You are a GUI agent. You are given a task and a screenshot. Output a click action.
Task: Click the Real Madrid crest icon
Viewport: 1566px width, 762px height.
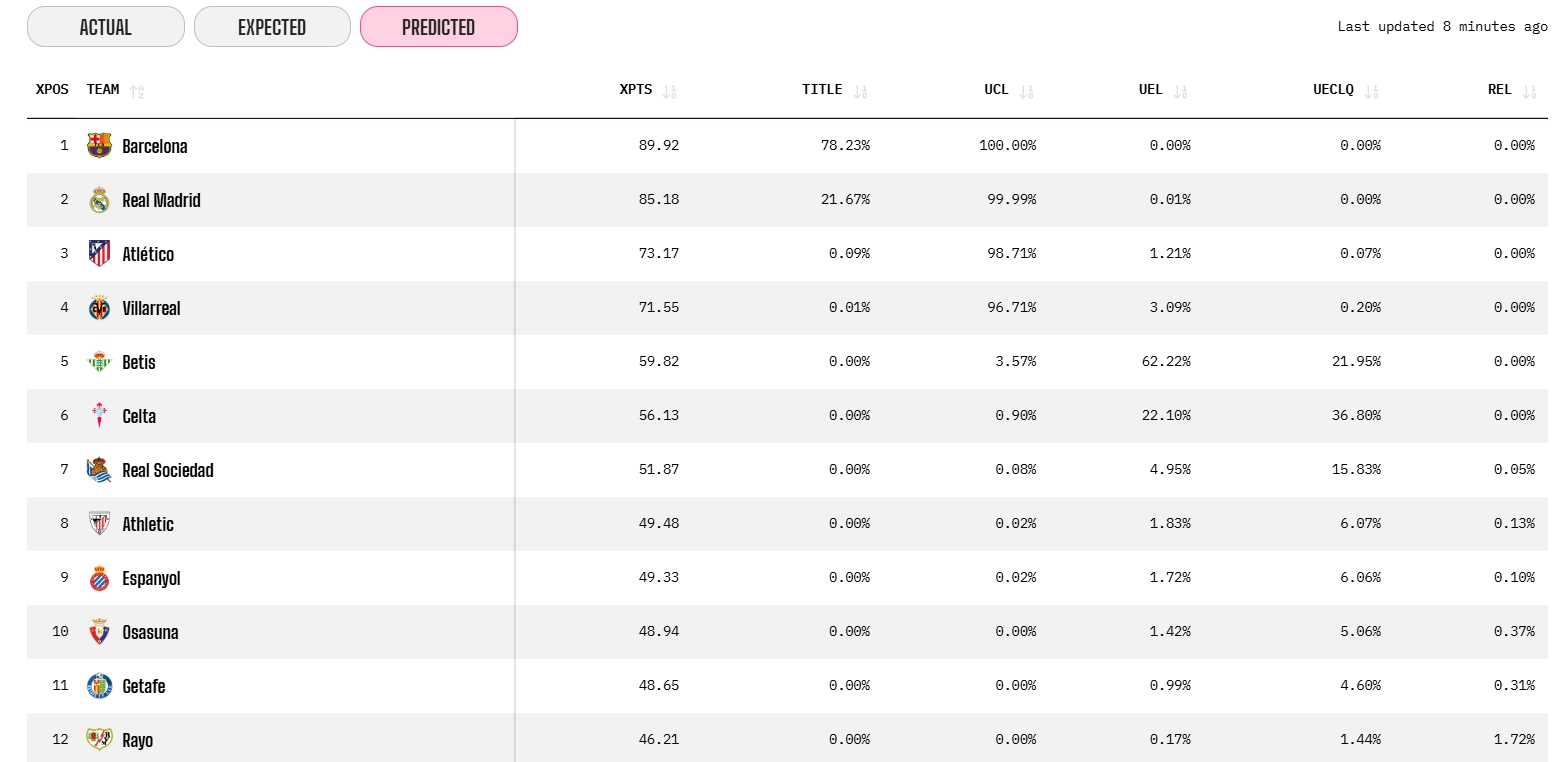(x=99, y=200)
